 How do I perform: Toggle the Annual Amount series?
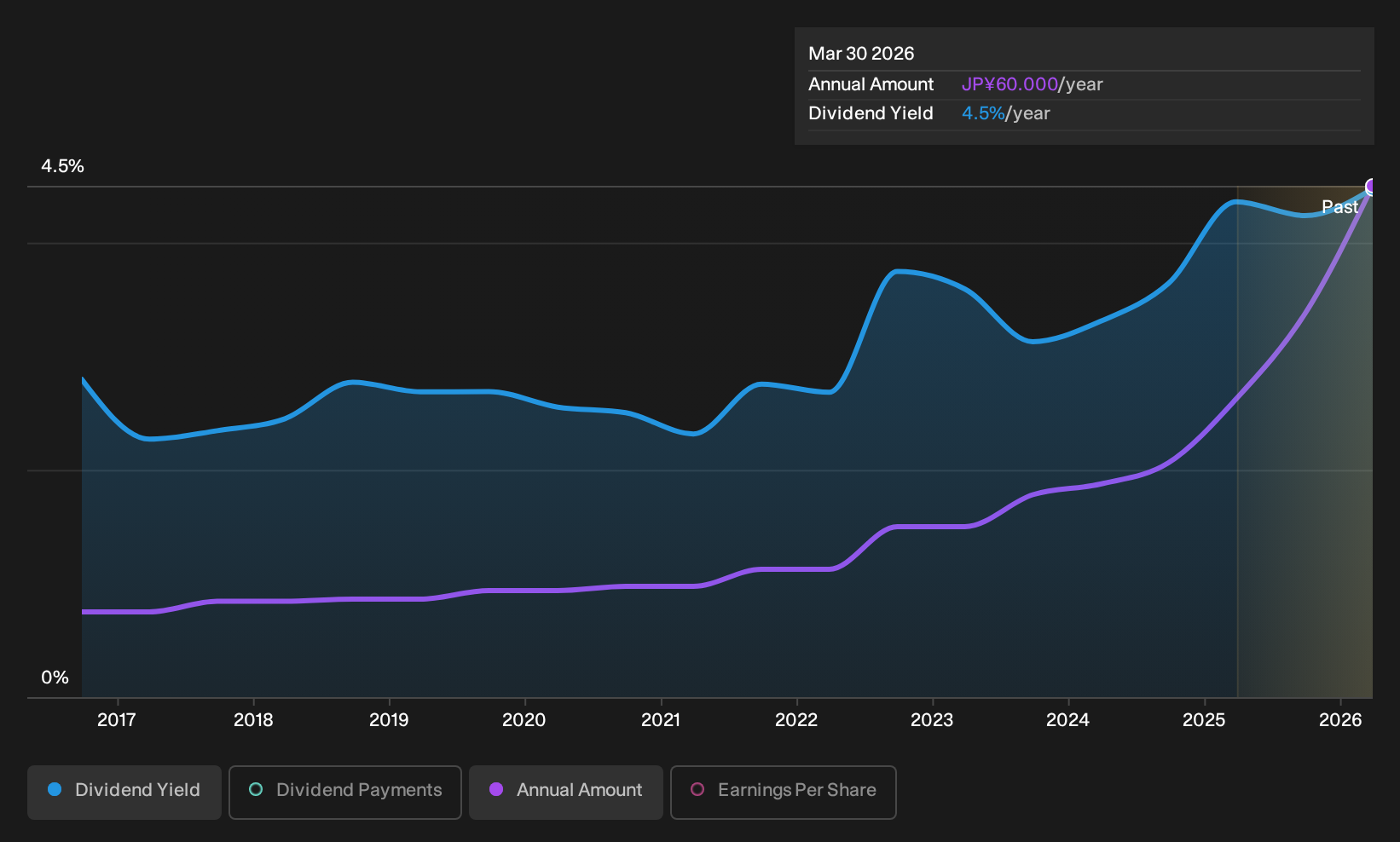(566, 793)
